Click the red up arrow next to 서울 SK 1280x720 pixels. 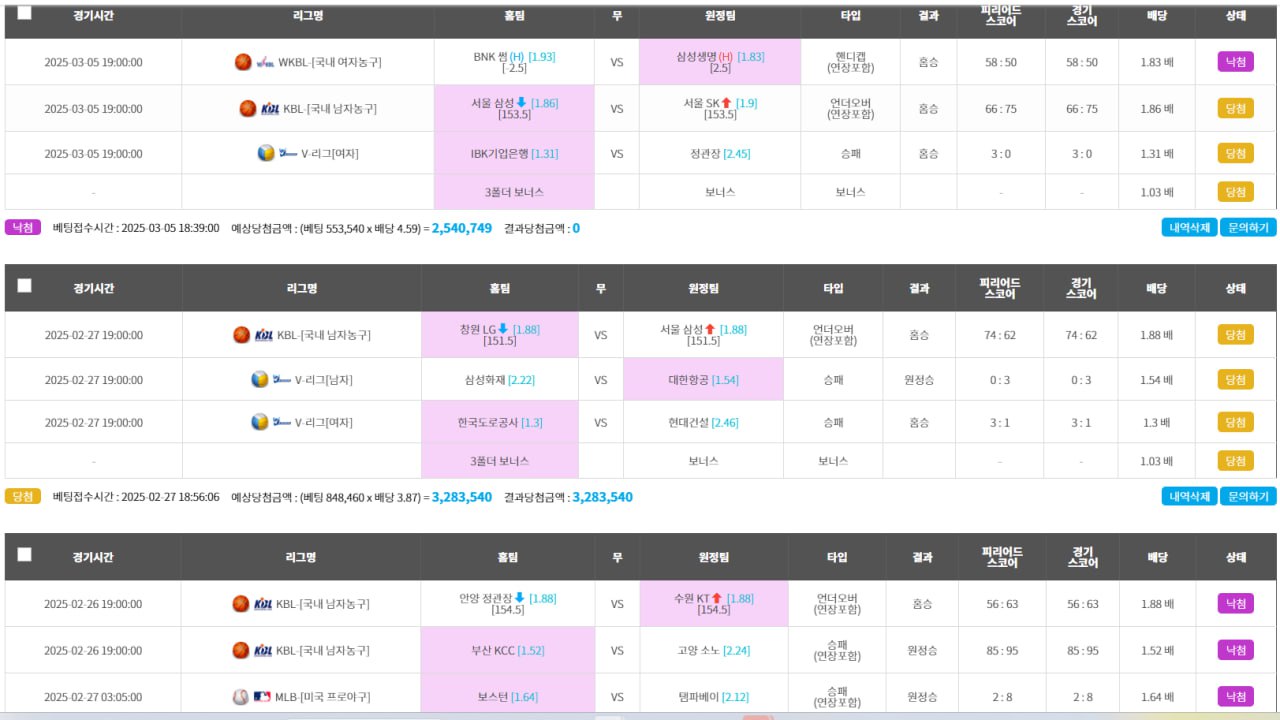pos(726,103)
